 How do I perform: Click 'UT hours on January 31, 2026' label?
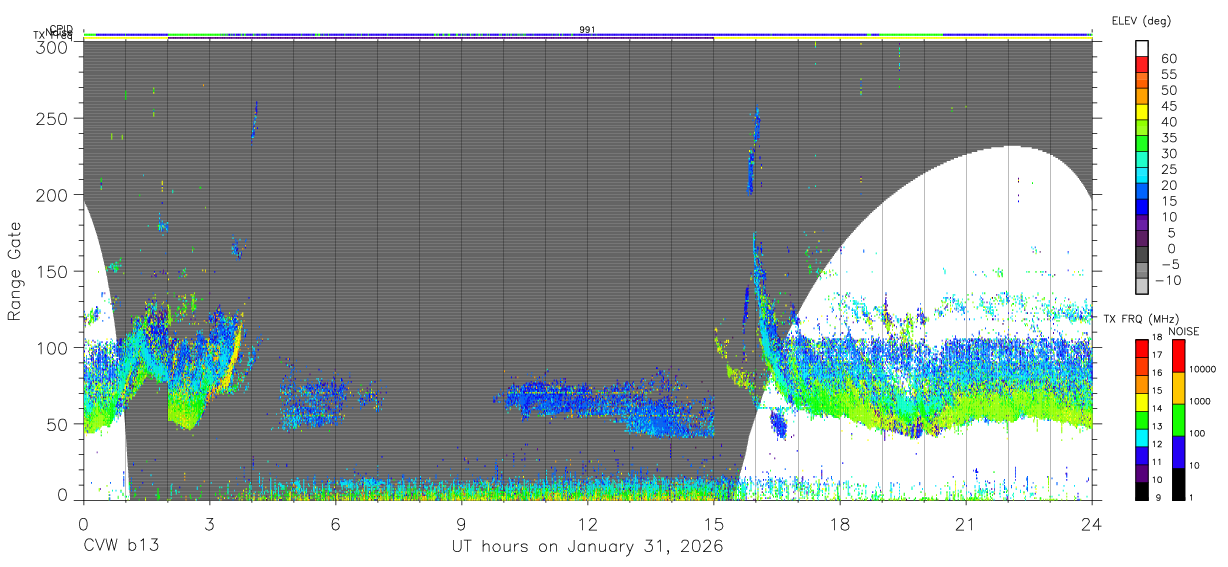(x=587, y=546)
